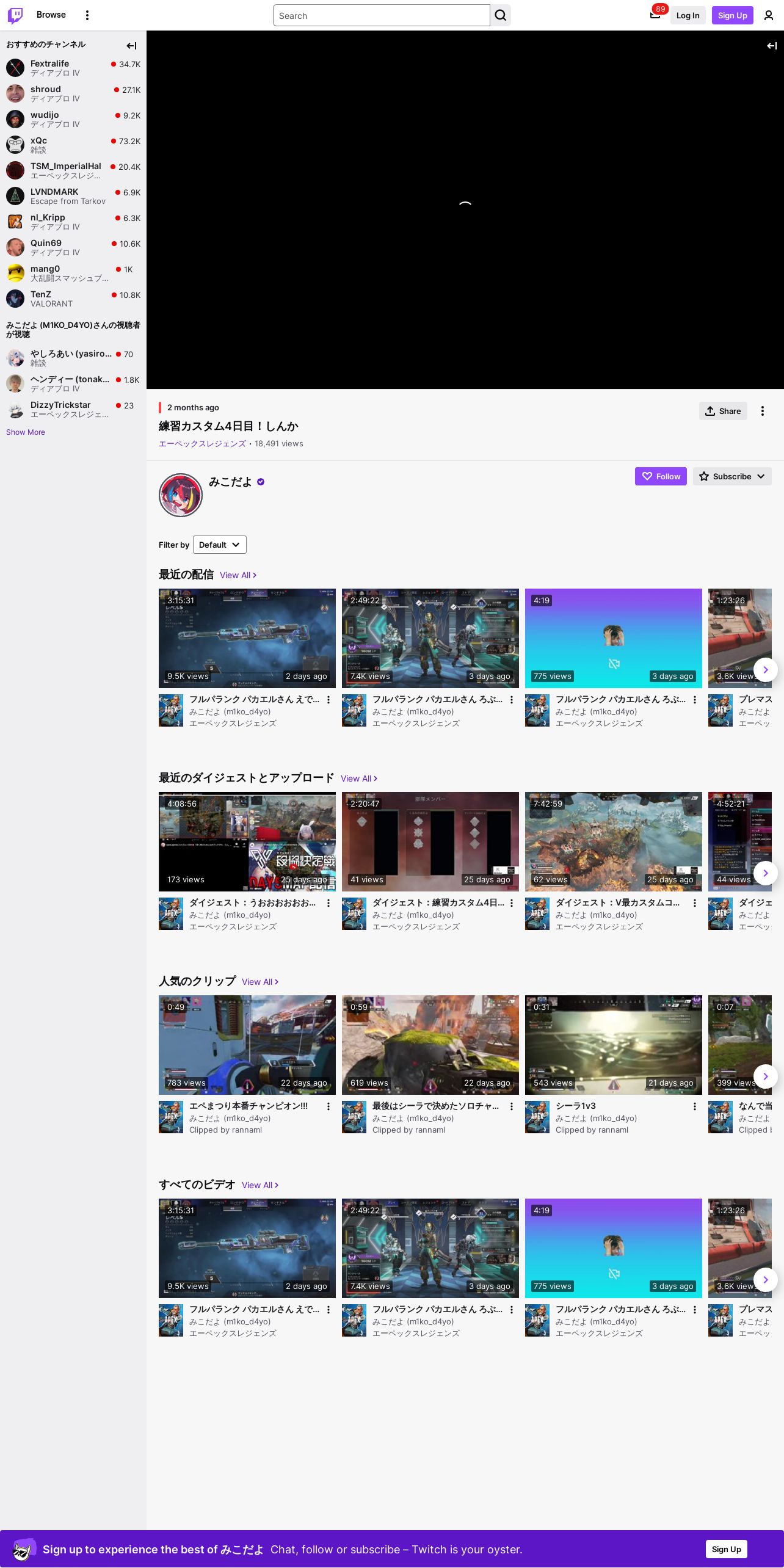The image size is (784, 1568).
Task: Click the black video player area
Action: click(465, 210)
